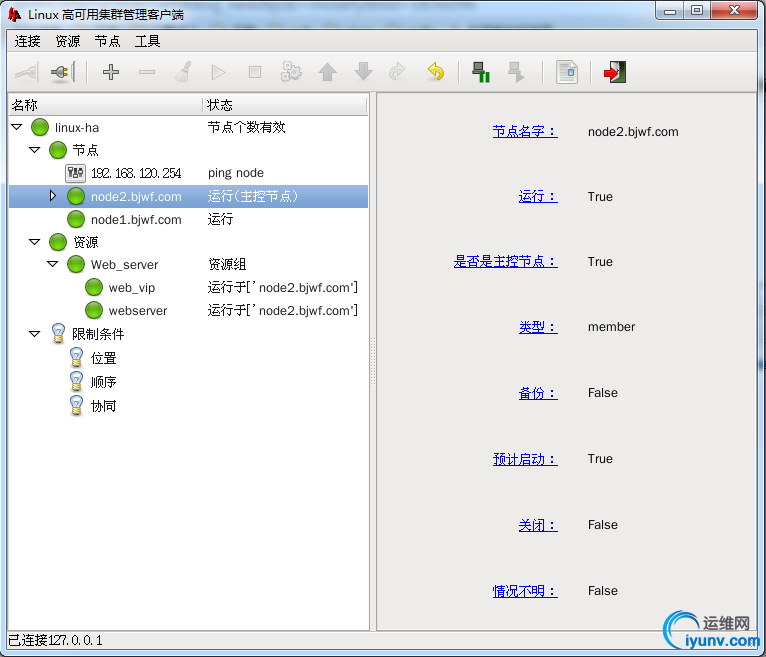Screen dimensions: 766x657
Task: Collapse the 限制条件 tree branch
Action: click(34, 334)
